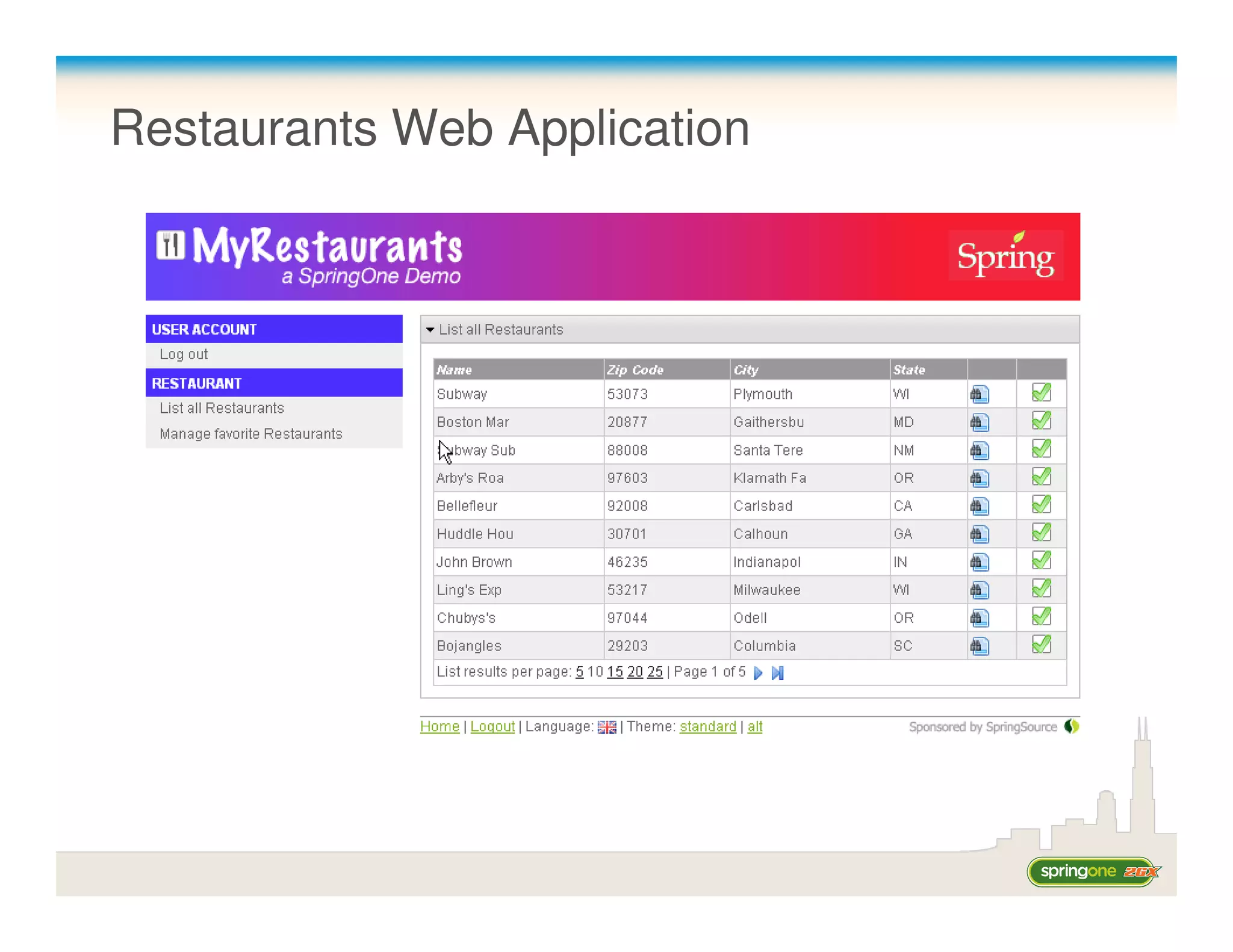Image resolution: width=1233 pixels, height=952 pixels.
Task: Open Log out in sidebar
Action: click(x=184, y=354)
